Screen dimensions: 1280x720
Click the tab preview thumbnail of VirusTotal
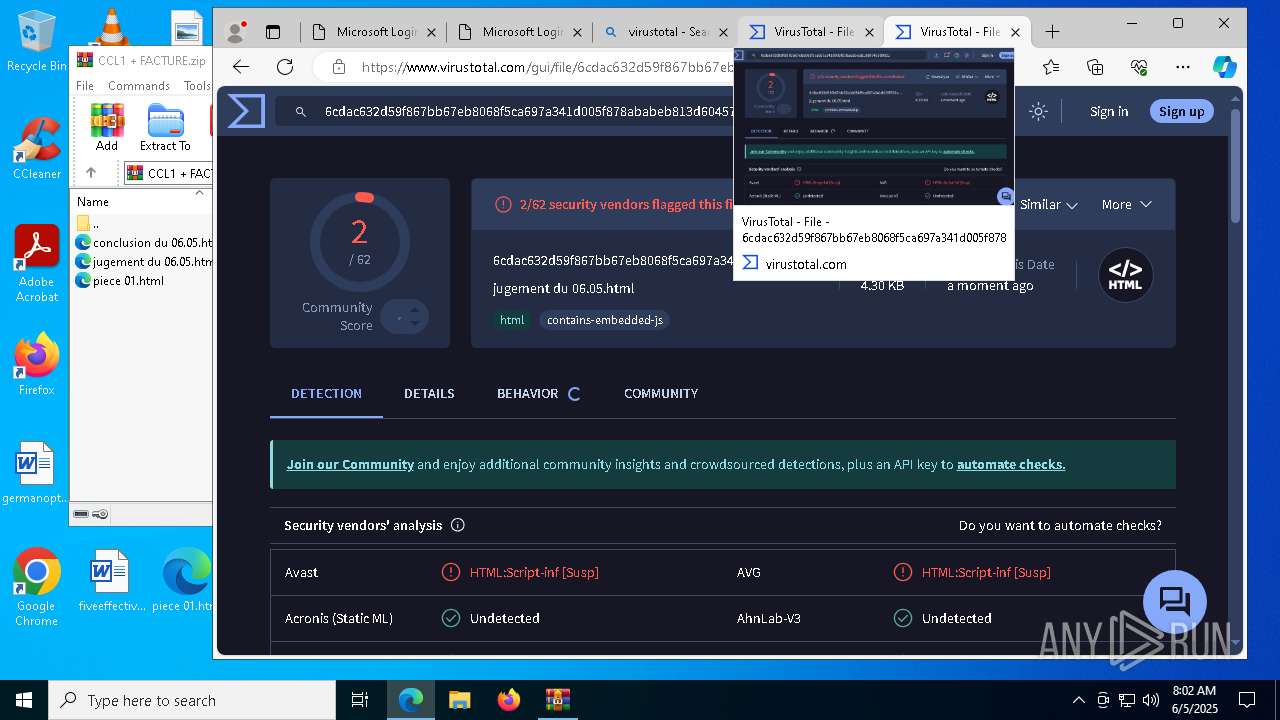874,128
